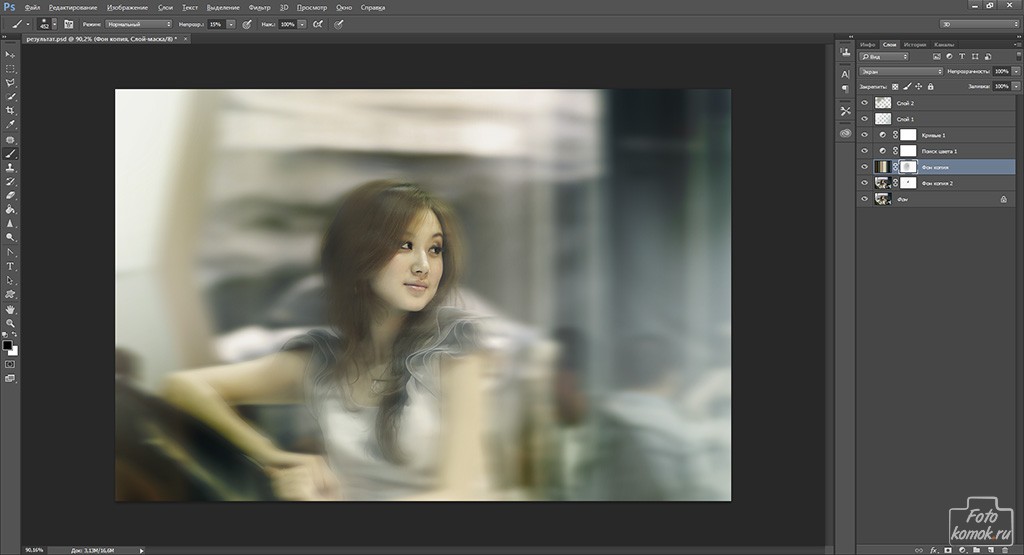Select the Eyedropper tool
This screenshot has width=1024, height=555.
pyautogui.click(x=10, y=125)
